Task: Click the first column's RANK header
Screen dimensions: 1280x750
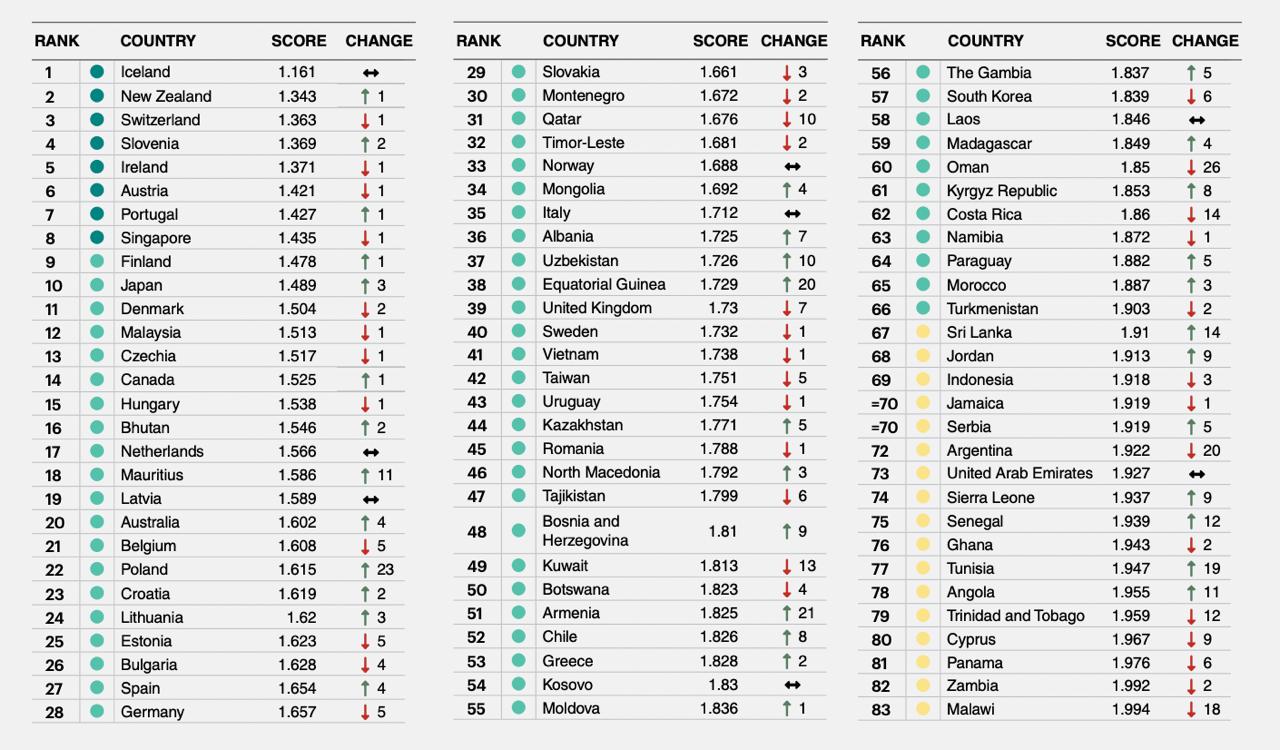Action: pos(57,41)
